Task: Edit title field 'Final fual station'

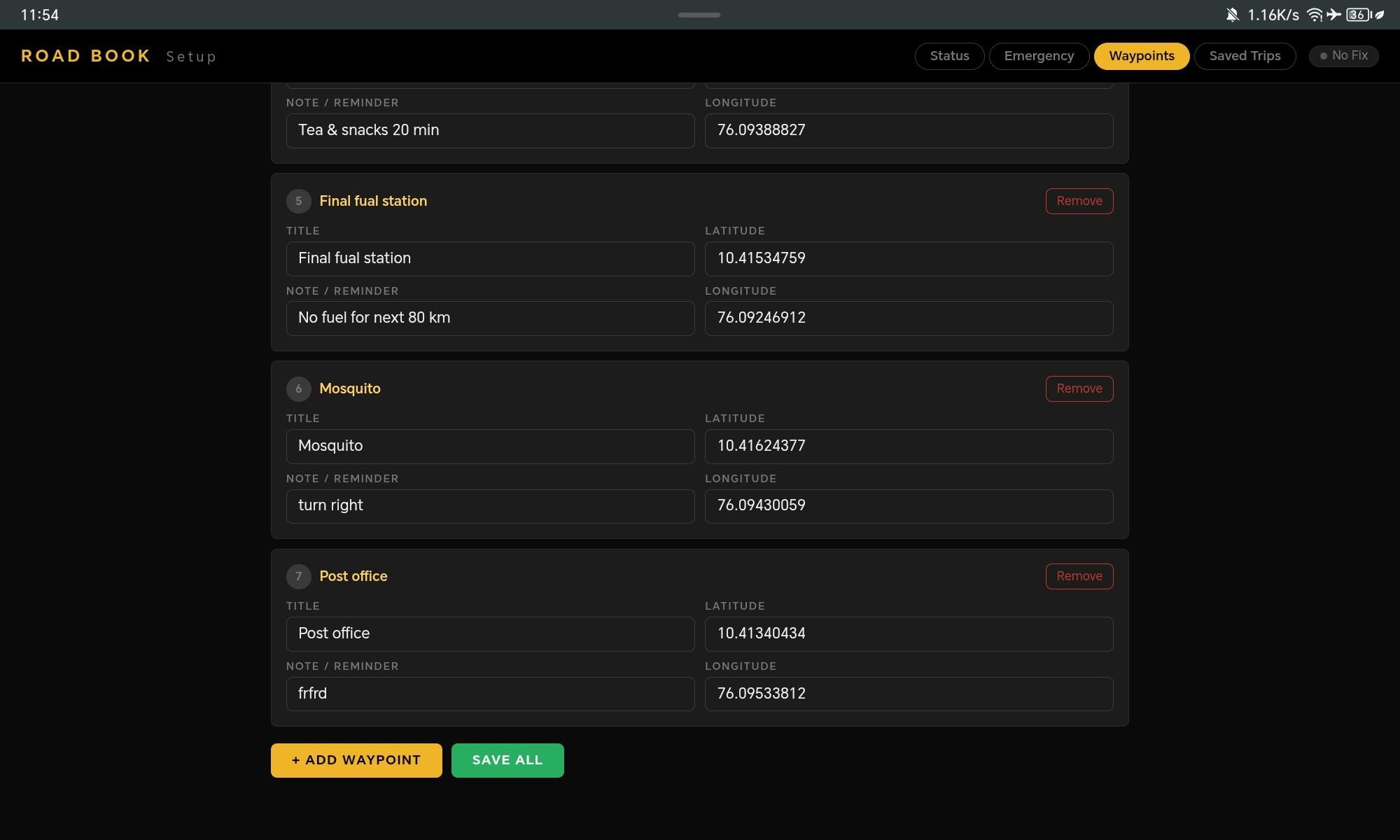Action: pyautogui.click(x=490, y=259)
